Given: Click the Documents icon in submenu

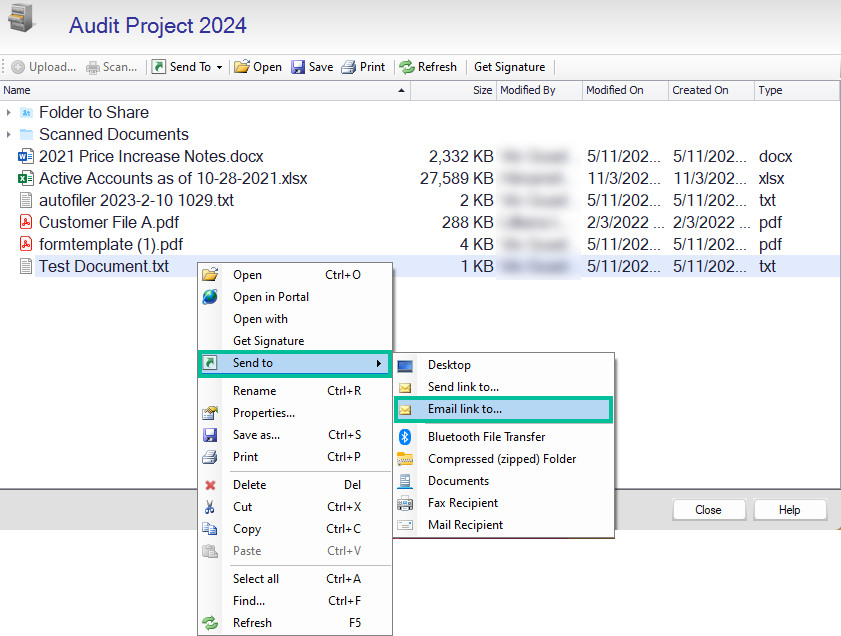Looking at the screenshot, I should coord(405,482).
